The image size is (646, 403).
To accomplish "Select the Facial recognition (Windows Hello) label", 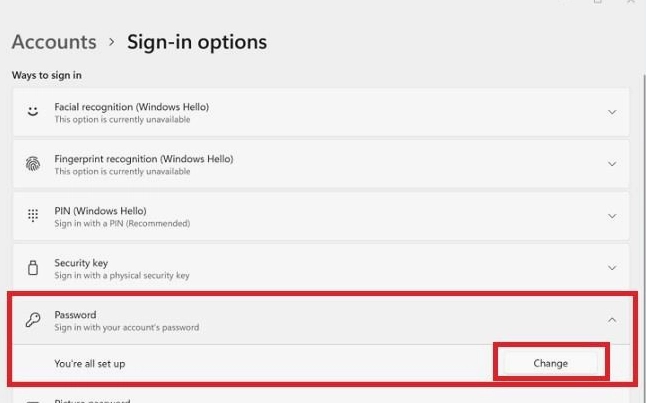I will (131, 107).
